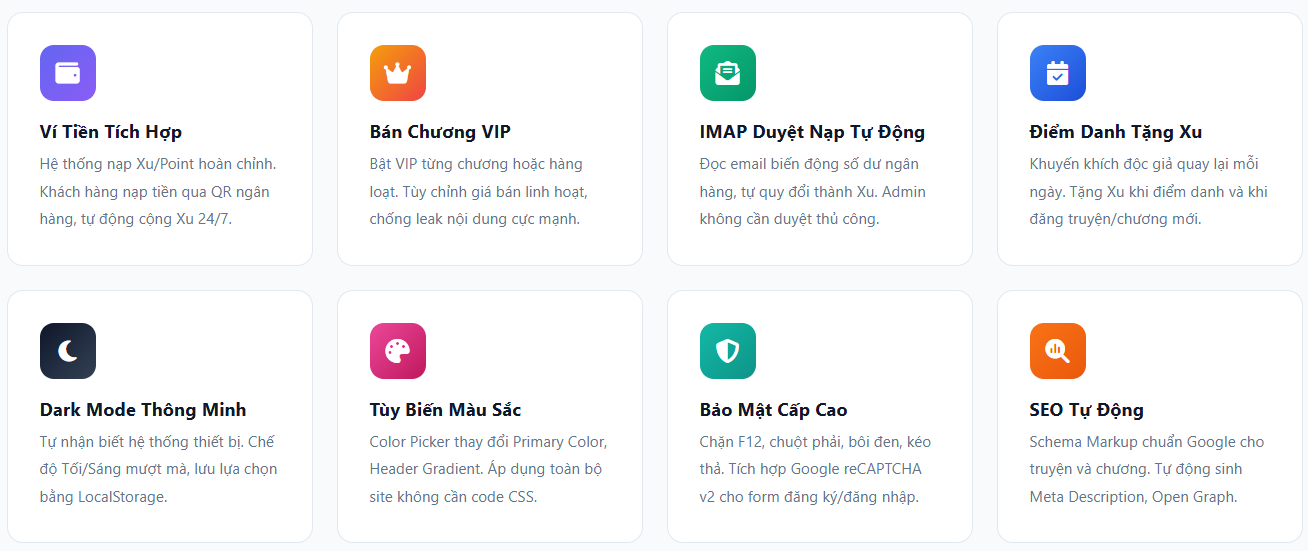Select the Tùy Biến Màu Sắc title

(445, 410)
